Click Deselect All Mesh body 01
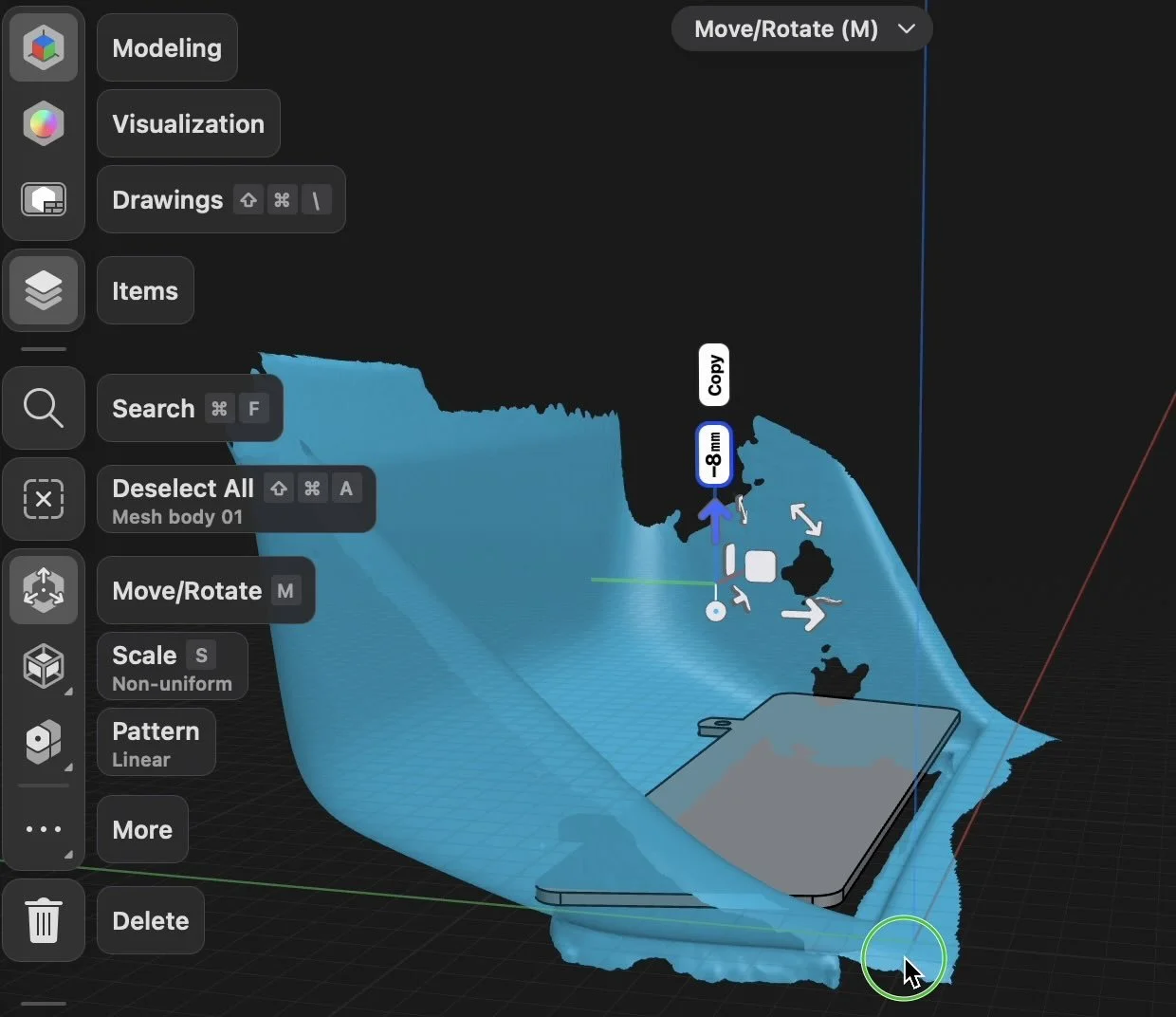 point(236,499)
